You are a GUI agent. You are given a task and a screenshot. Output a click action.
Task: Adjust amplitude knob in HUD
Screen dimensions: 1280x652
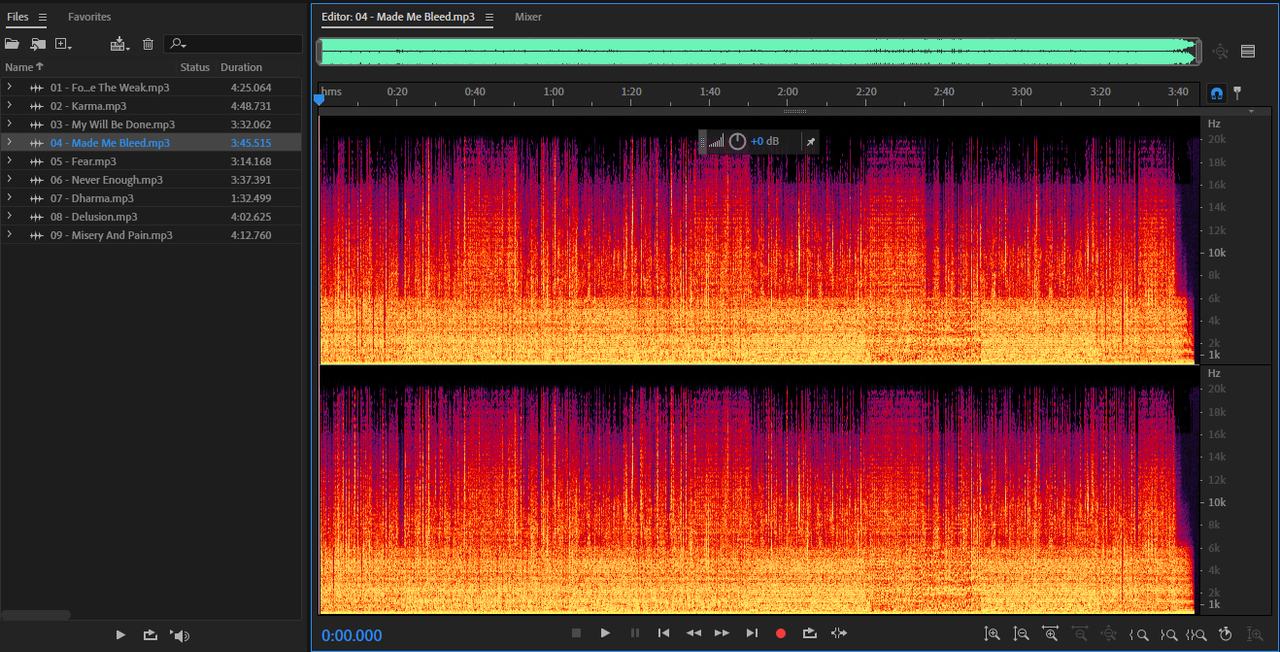click(x=737, y=142)
